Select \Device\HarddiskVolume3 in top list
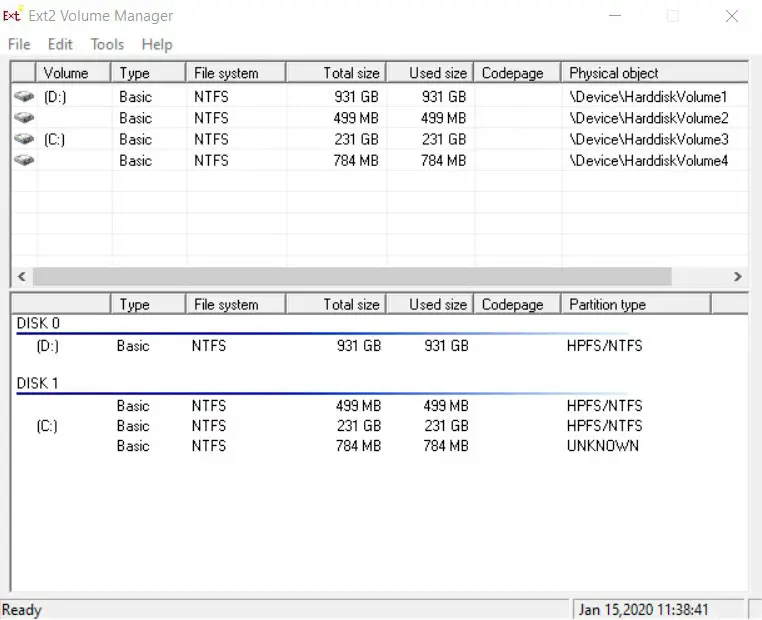Image resolution: width=762 pixels, height=620 pixels. click(x=649, y=139)
